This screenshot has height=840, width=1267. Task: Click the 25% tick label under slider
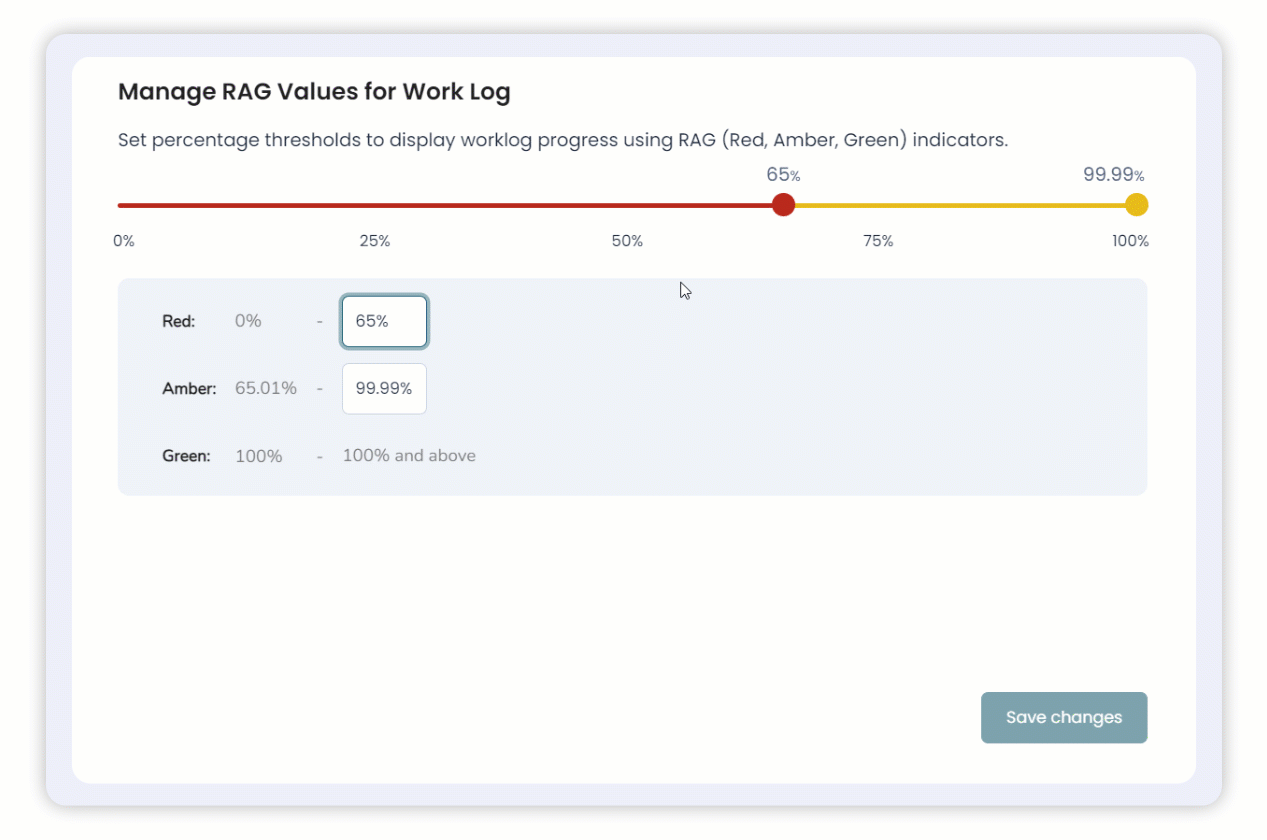point(375,241)
